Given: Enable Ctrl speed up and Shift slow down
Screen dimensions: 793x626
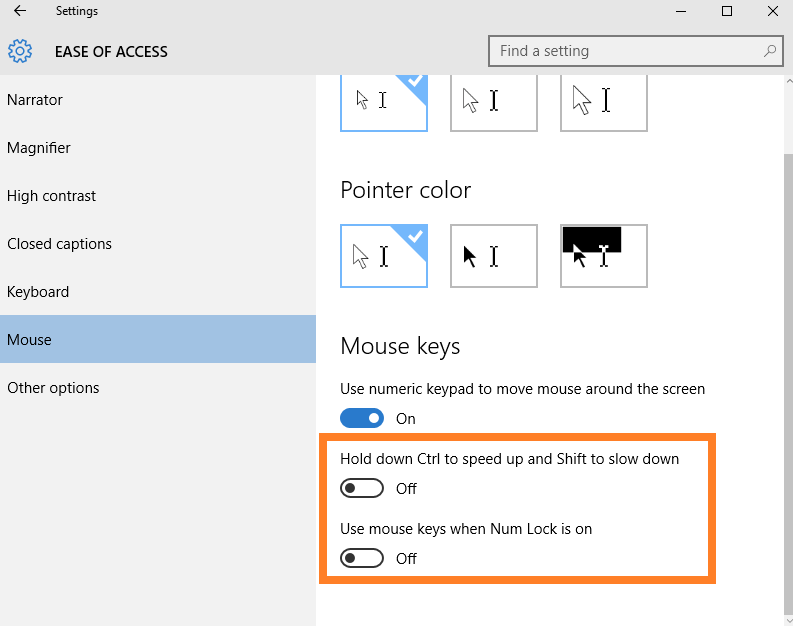Looking at the screenshot, I should (362, 488).
